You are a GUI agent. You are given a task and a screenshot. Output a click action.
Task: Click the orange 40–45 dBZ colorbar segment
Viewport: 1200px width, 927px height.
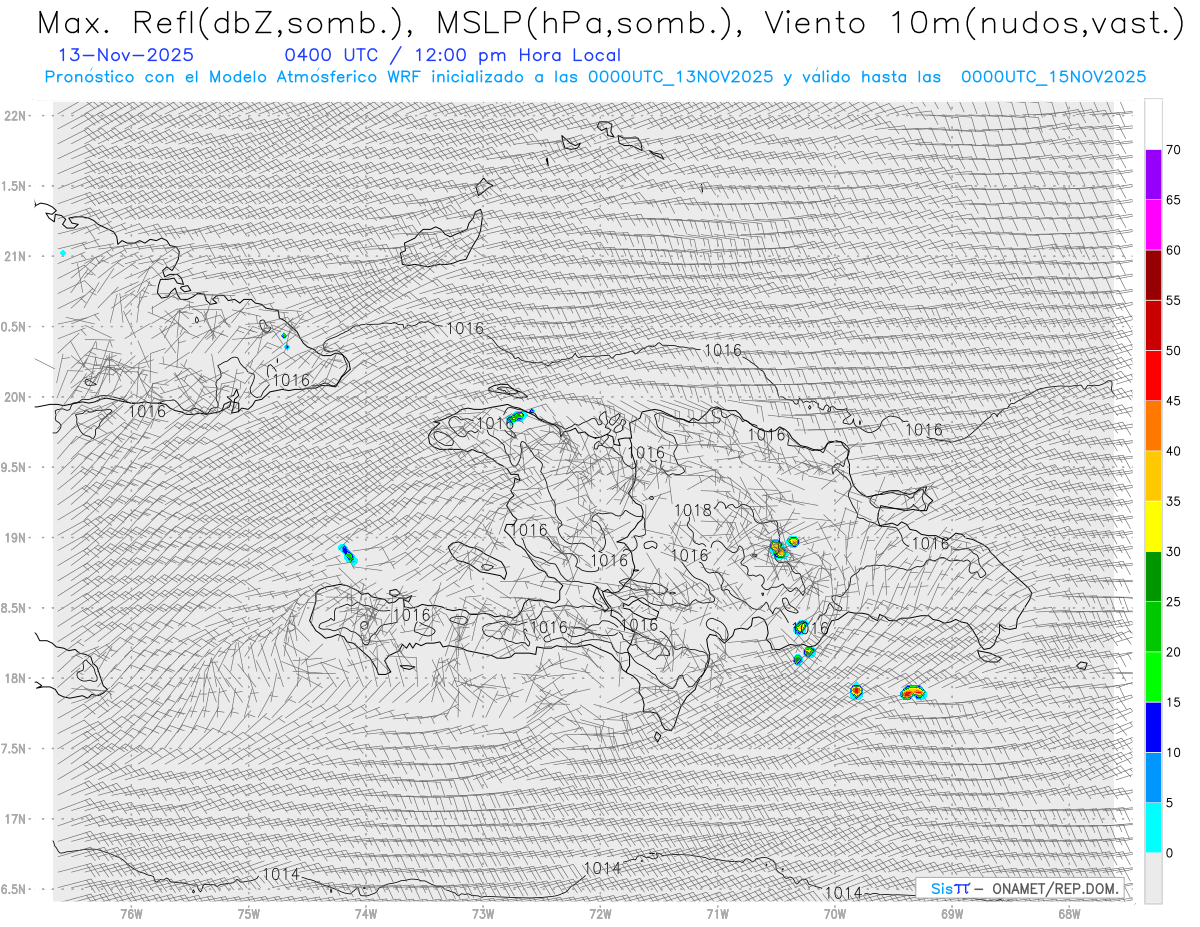point(1153,426)
